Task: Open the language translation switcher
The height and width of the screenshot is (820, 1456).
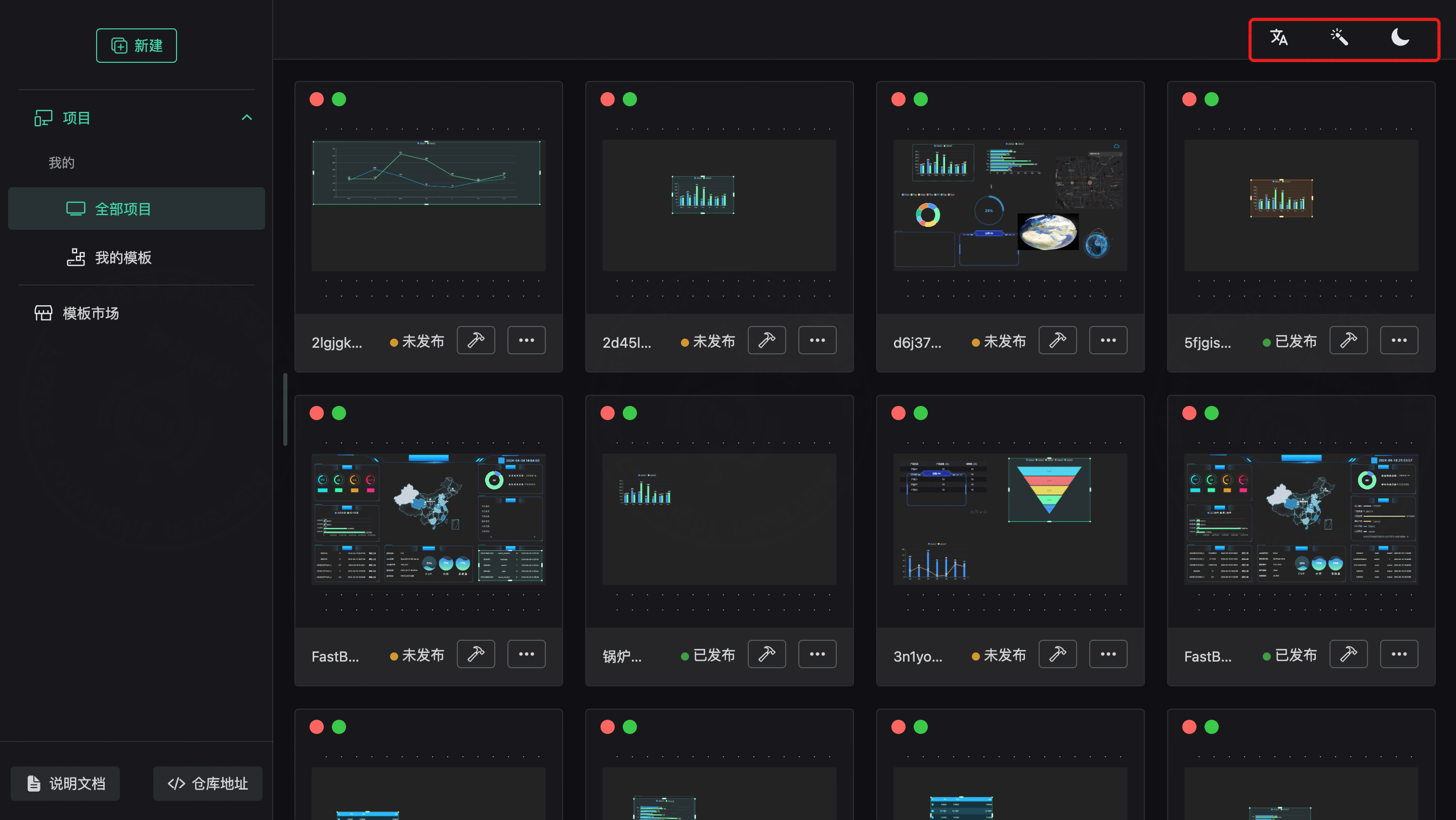Action: 1278,37
